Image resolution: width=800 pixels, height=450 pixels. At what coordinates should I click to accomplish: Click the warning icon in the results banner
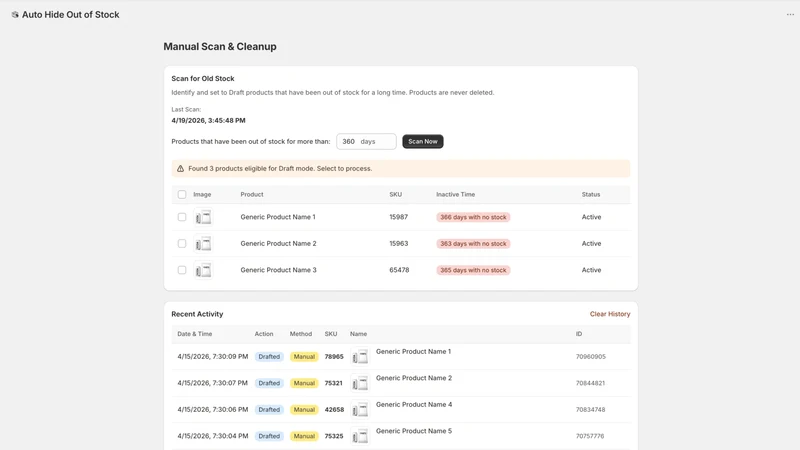coord(180,168)
